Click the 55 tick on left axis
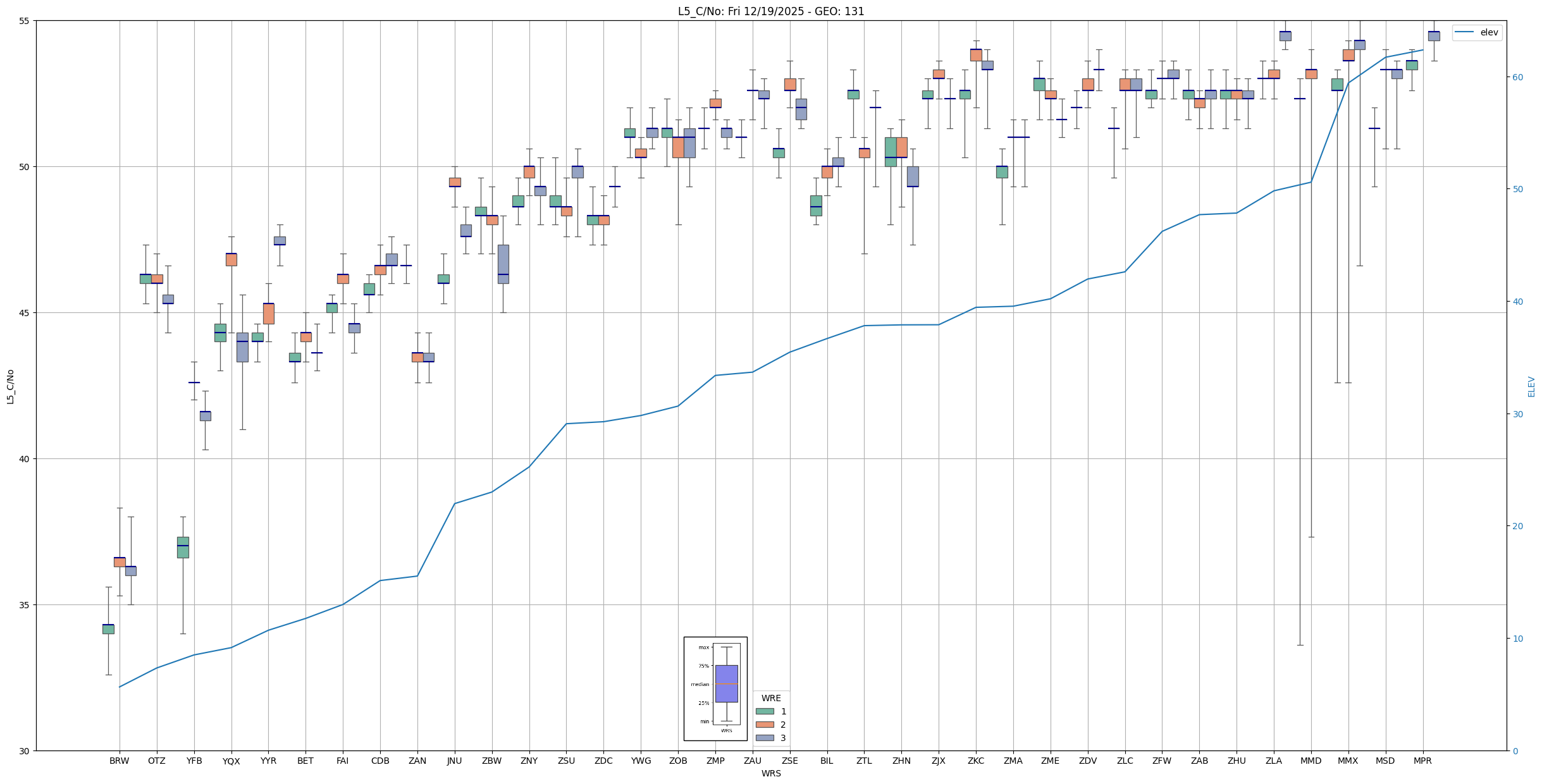 [x=25, y=21]
